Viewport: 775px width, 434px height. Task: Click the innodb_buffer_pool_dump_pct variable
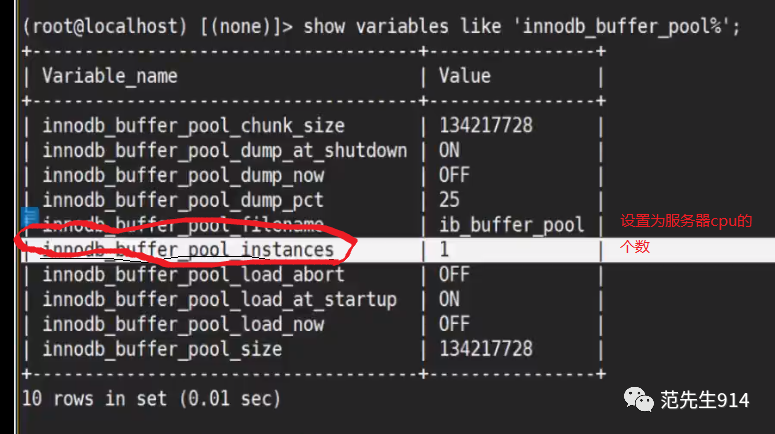[183, 200]
